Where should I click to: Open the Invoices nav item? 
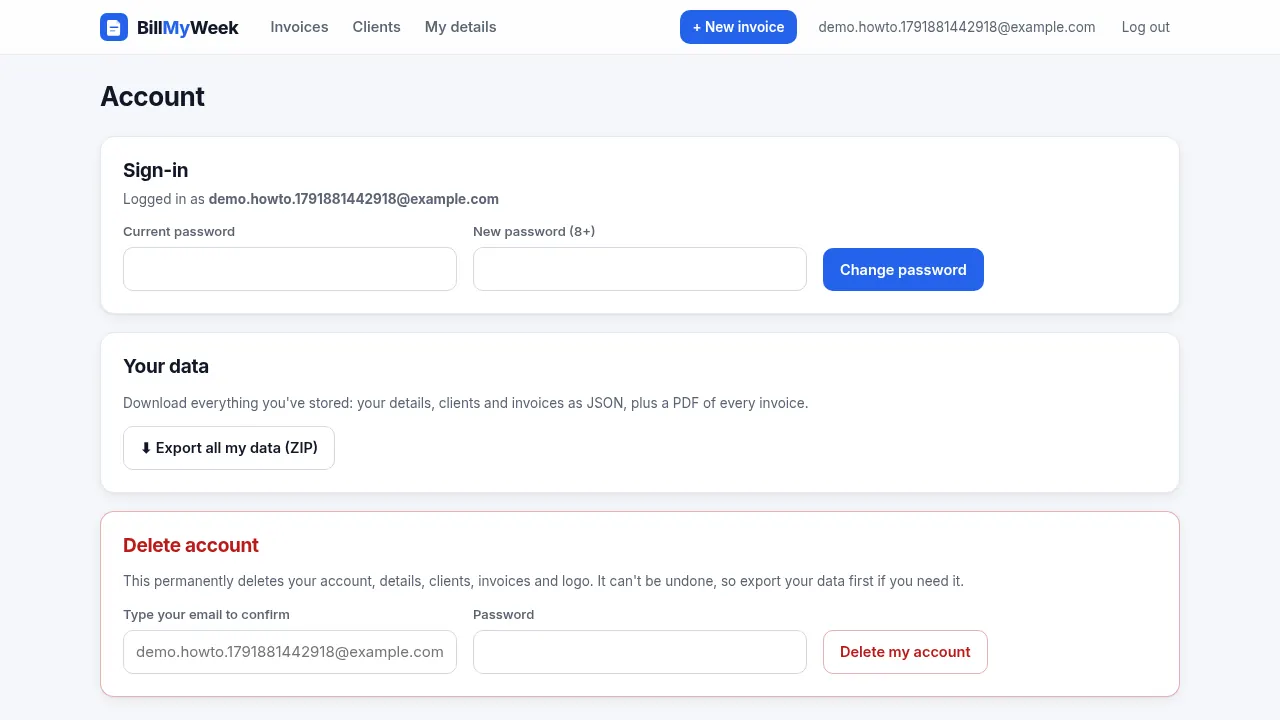(299, 27)
